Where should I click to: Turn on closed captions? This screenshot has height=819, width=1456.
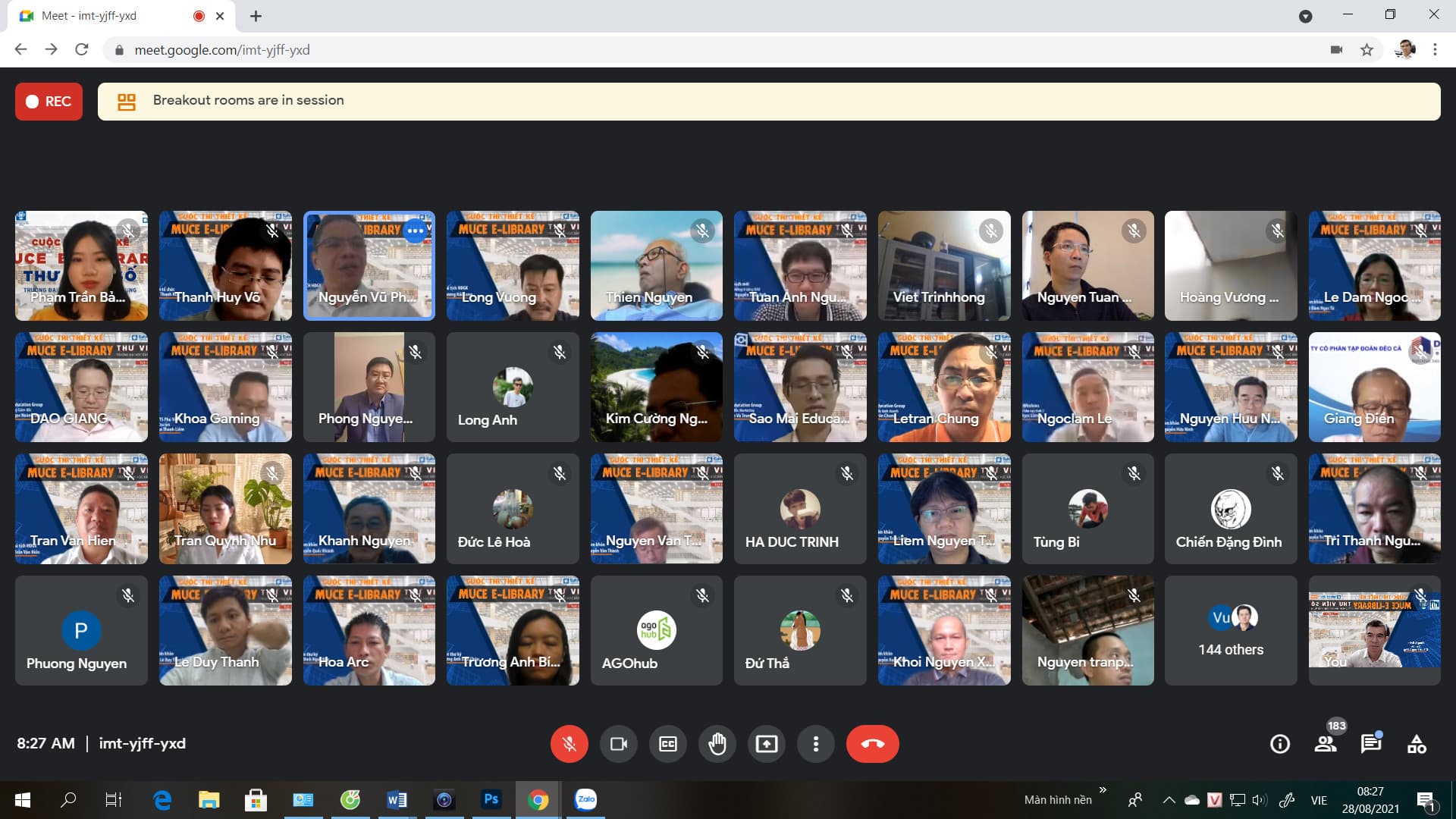point(668,744)
